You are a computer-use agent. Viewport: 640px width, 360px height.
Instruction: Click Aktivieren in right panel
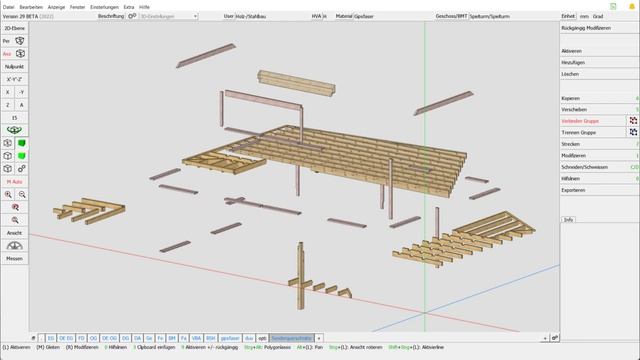point(599,51)
